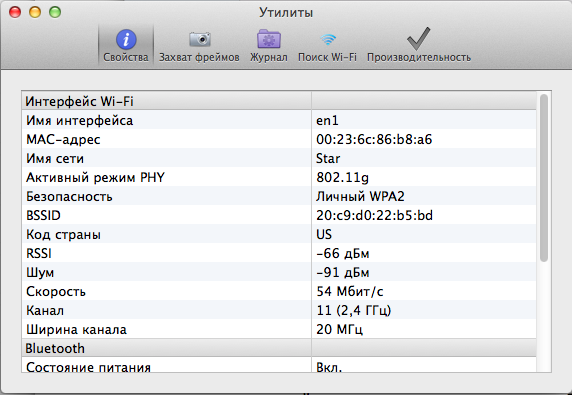
Task: Click the -66 дБм value
Action: click(x=343, y=253)
